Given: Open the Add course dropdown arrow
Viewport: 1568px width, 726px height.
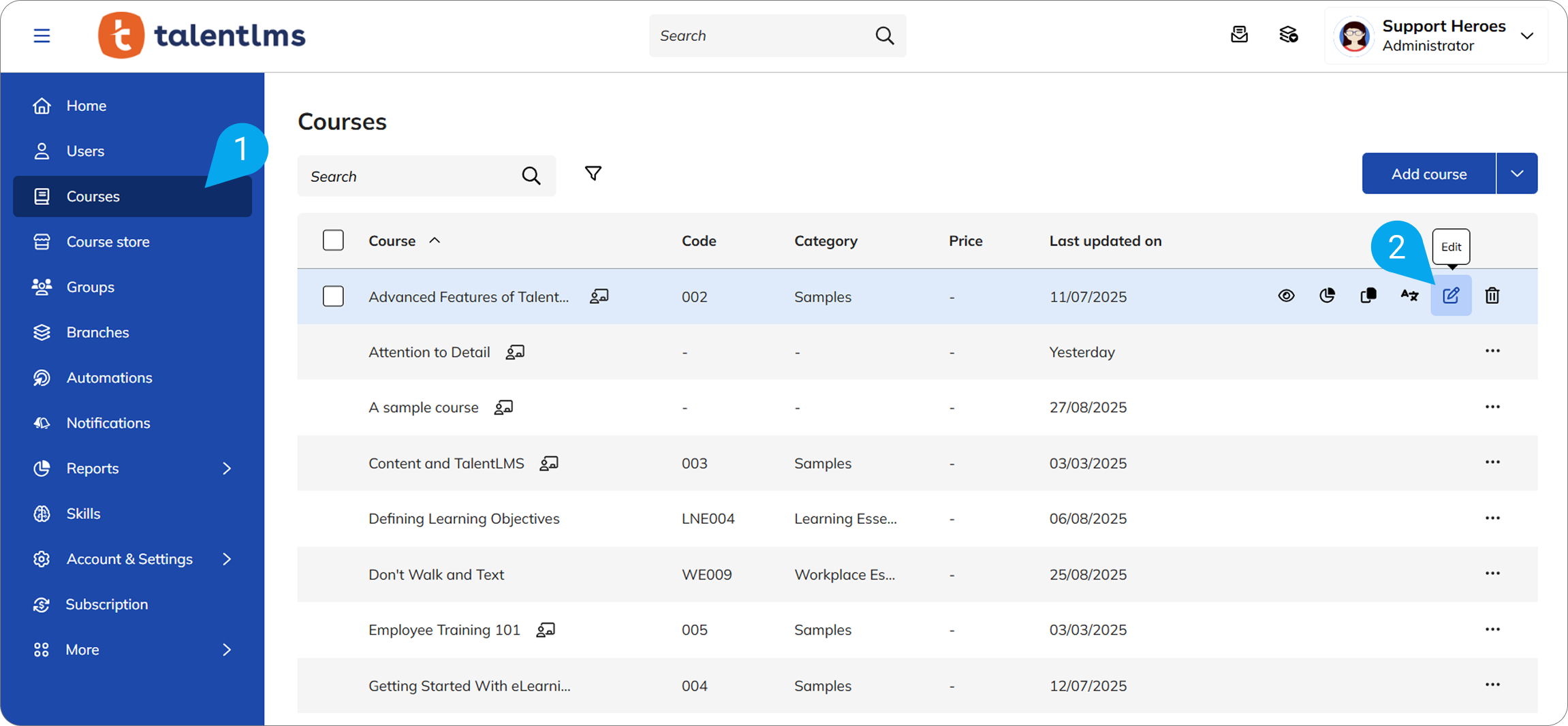Looking at the screenshot, I should pos(1516,174).
